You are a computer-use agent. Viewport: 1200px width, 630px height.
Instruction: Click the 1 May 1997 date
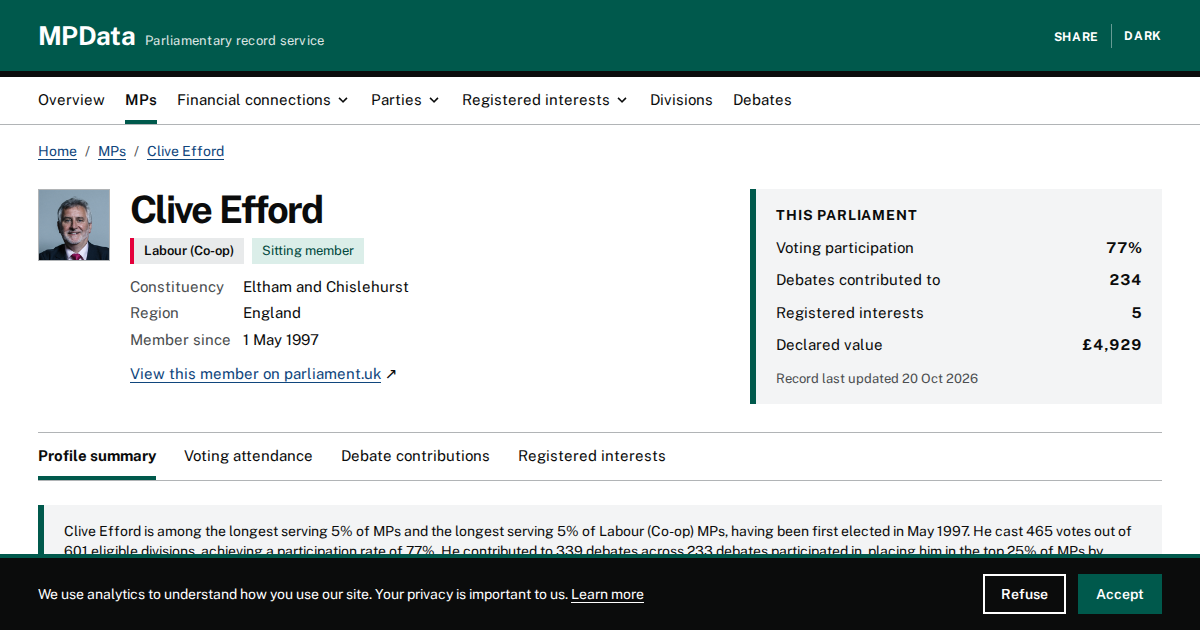pos(281,340)
